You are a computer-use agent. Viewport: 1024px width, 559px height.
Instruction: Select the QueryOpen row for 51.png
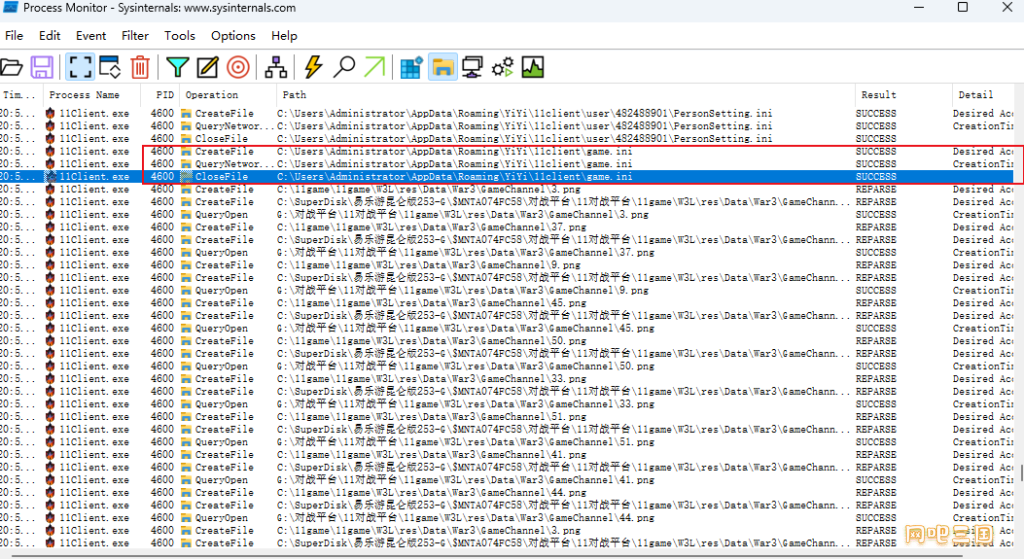507,441
